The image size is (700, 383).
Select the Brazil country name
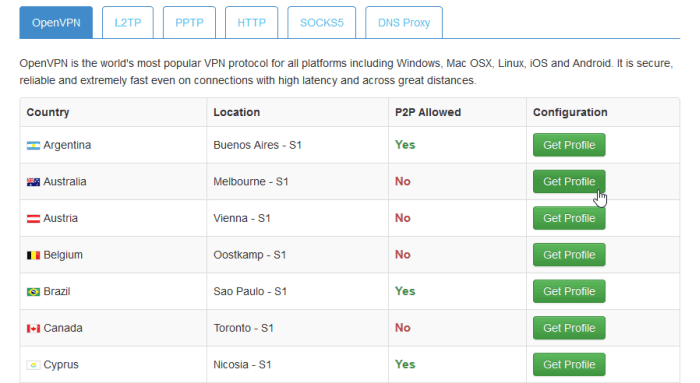coord(57,291)
